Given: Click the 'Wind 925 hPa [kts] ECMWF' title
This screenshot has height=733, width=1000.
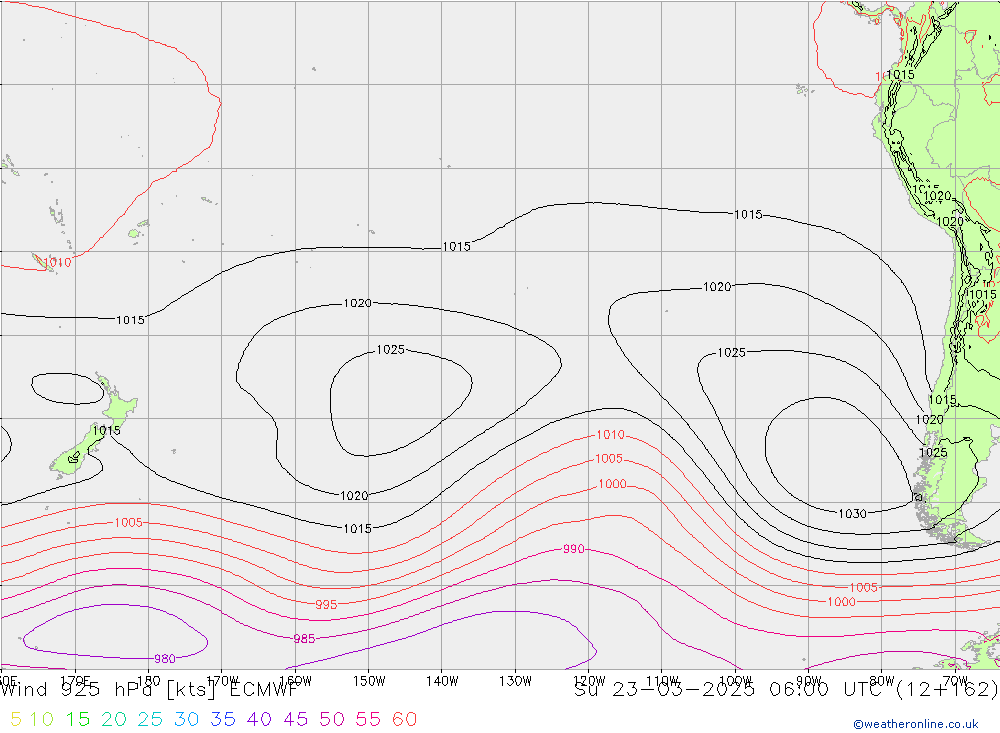Looking at the screenshot, I should click(x=150, y=690).
